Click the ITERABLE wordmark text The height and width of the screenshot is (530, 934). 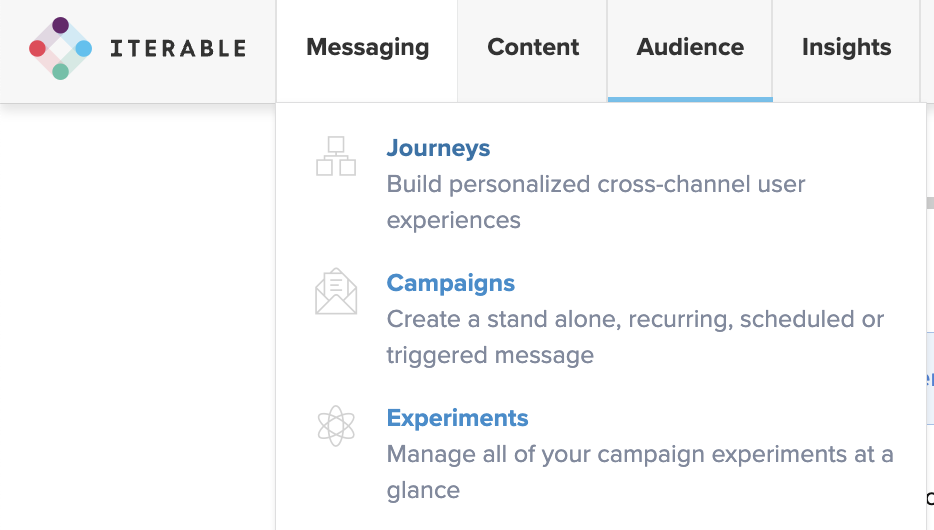coord(178,48)
